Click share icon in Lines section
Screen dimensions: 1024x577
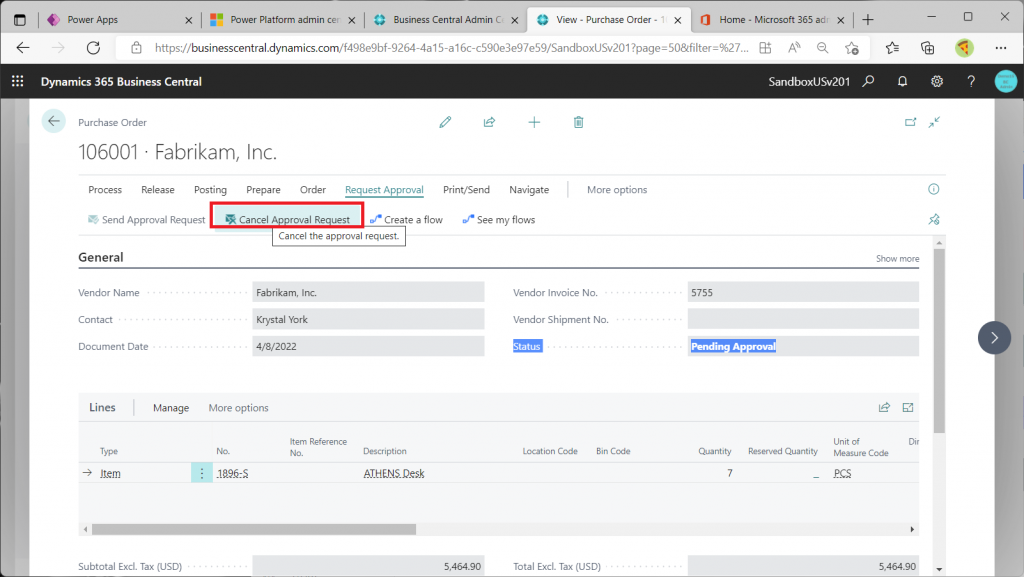[x=884, y=407]
